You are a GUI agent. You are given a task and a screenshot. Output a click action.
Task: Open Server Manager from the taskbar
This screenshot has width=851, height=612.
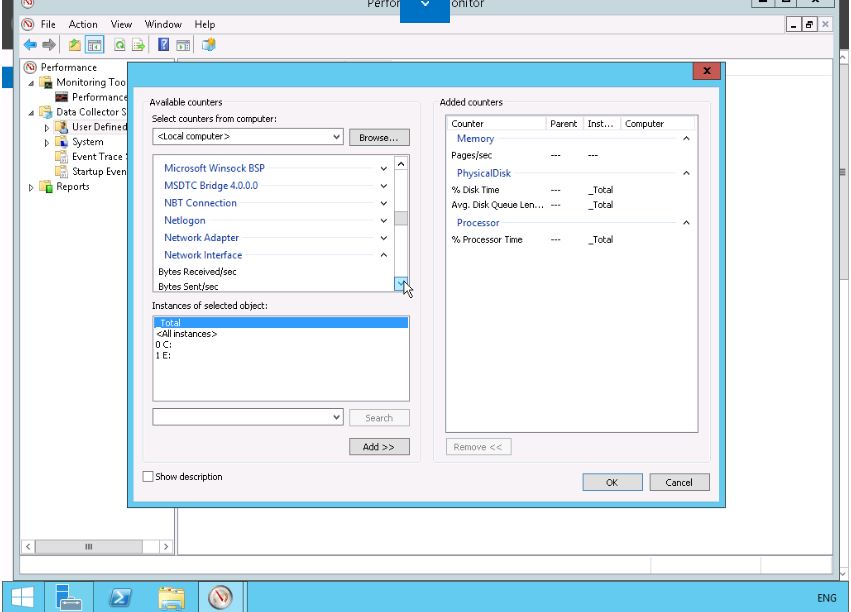[69, 597]
